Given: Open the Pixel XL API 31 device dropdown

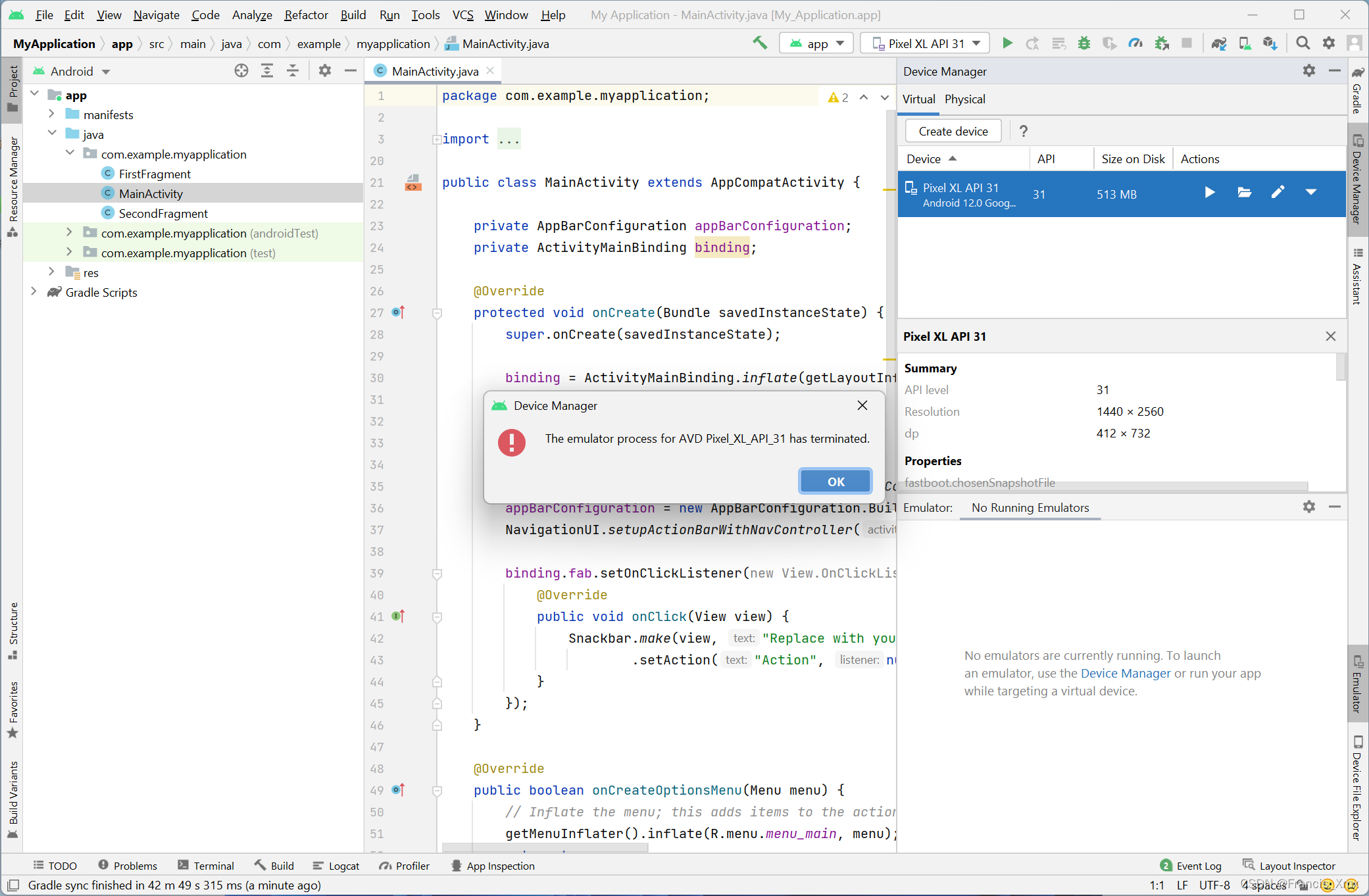Looking at the screenshot, I should [924, 43].
